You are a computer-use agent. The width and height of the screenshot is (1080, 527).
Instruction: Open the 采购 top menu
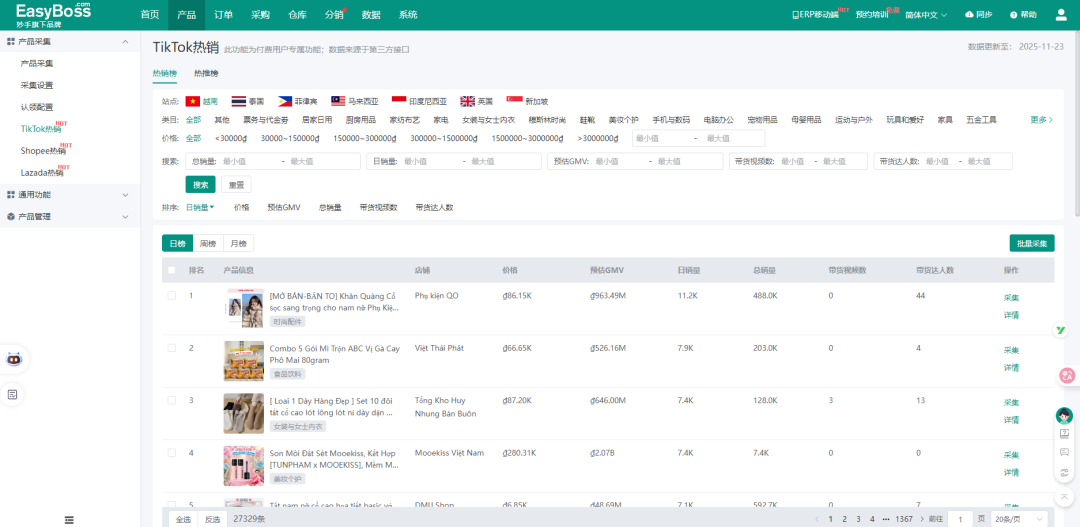[260, 14]
